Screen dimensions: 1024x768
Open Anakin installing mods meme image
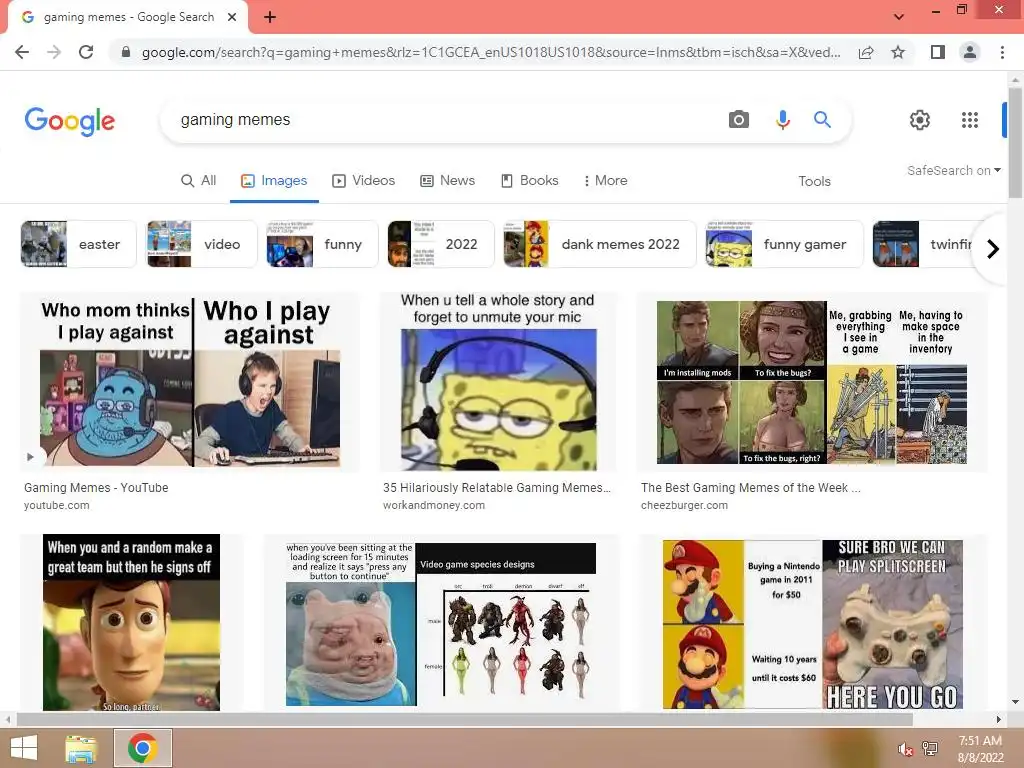[812, 382]
